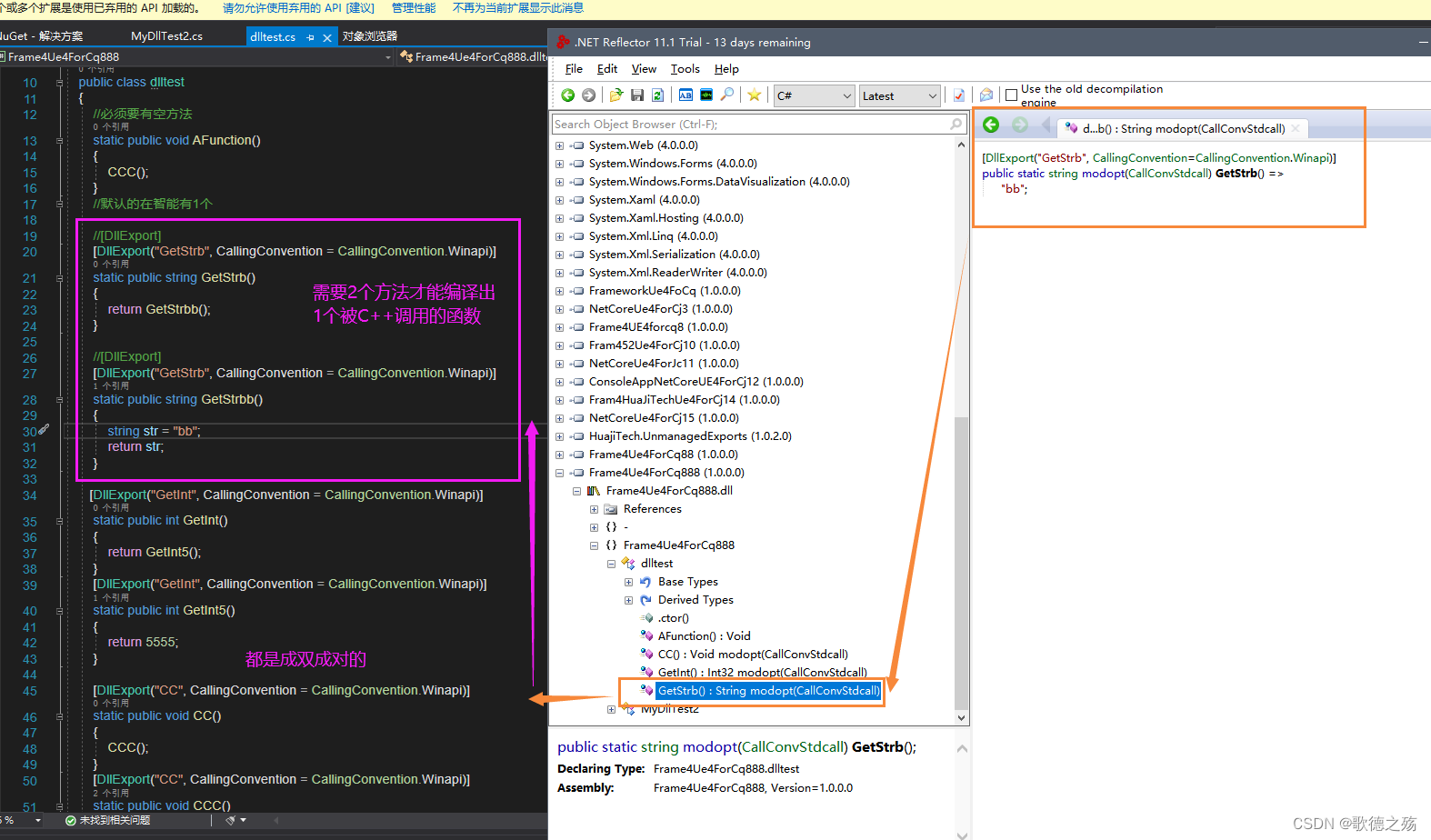
Task: Expand the References node
Action: 594,509
